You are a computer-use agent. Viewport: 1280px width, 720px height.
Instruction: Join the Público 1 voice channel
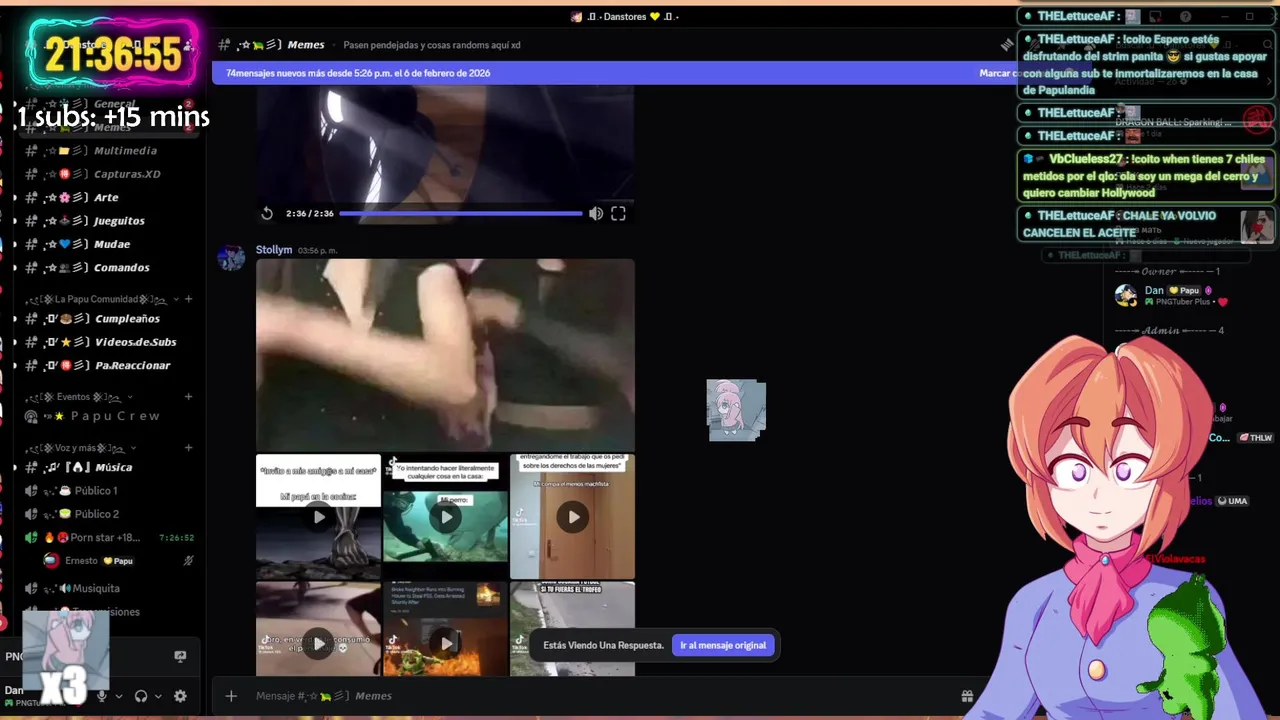pos(110,491)
